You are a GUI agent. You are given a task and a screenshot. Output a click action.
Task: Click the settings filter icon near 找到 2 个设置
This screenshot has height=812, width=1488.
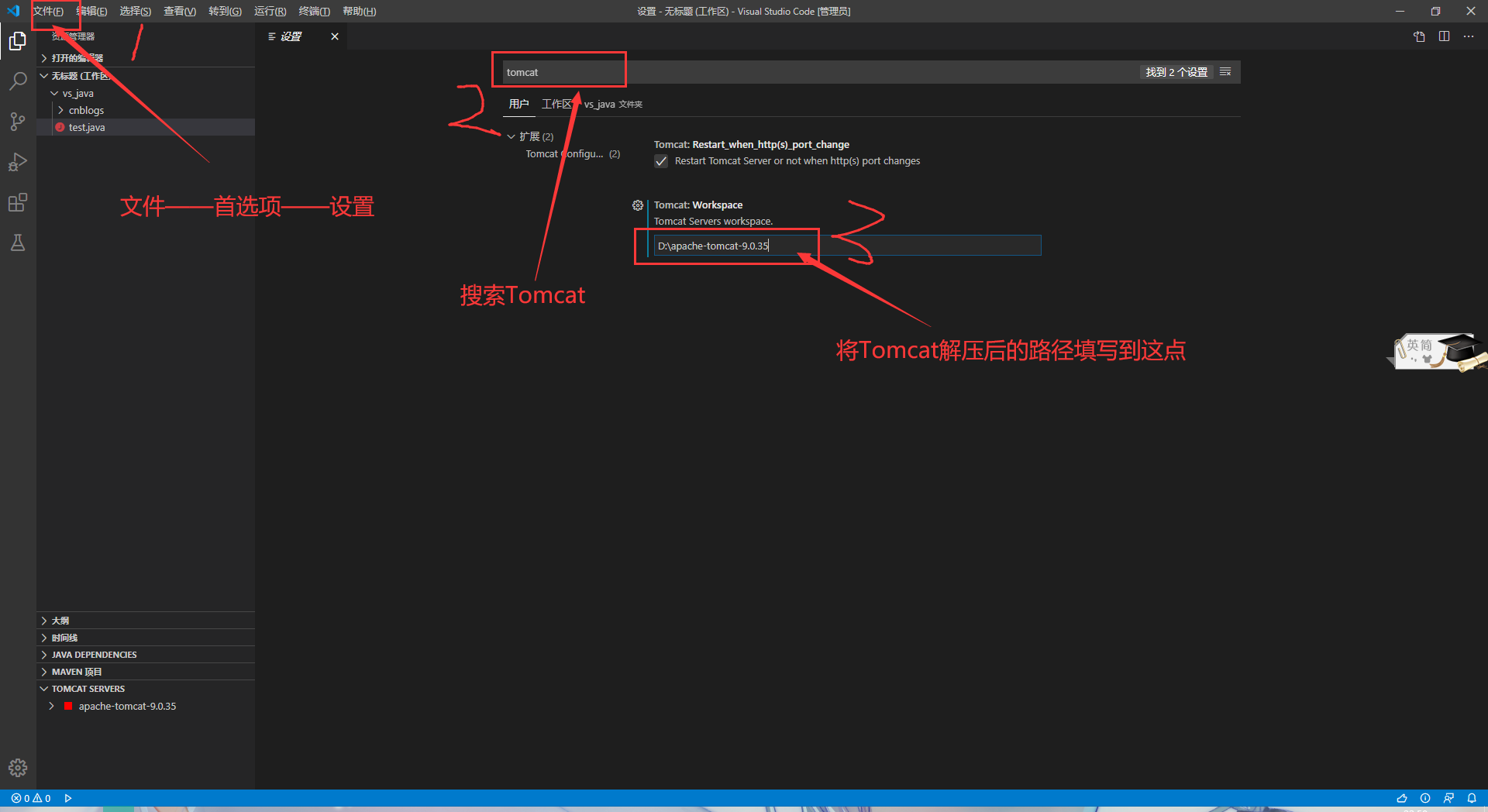[1225, 71]
